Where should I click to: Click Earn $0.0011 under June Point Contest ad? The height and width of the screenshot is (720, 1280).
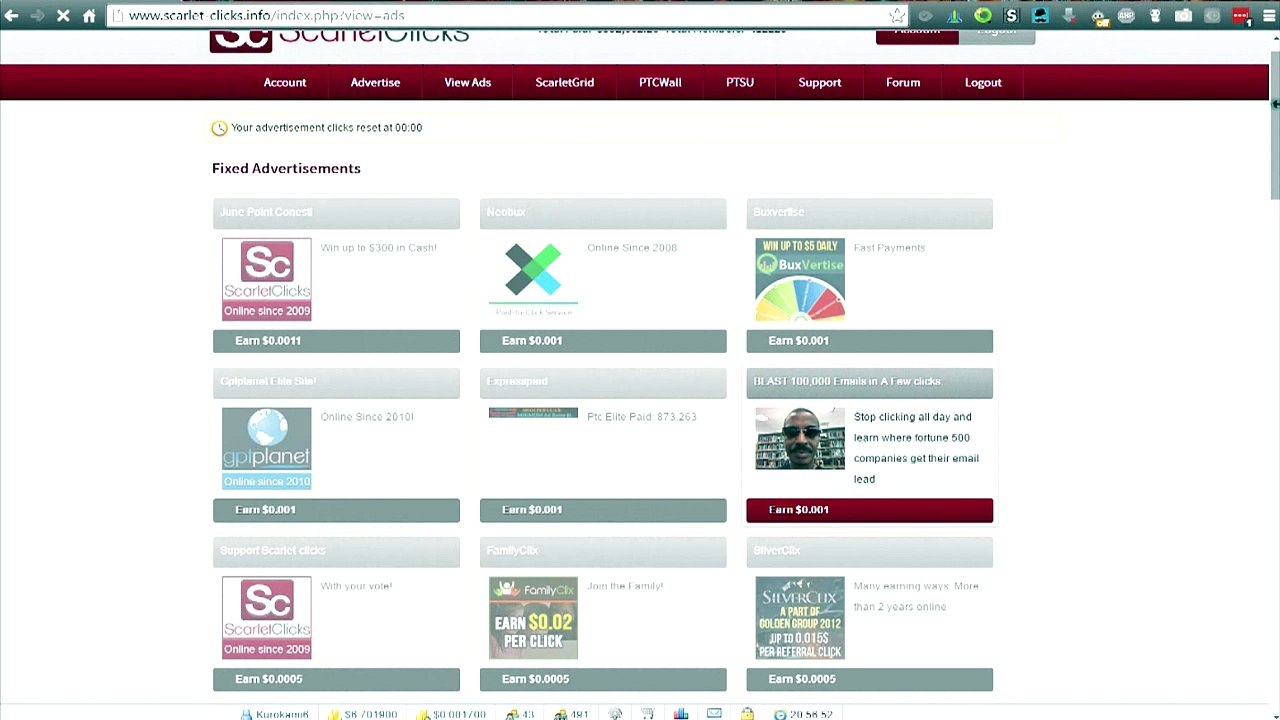pyautogui.click(x=336, y=341)
